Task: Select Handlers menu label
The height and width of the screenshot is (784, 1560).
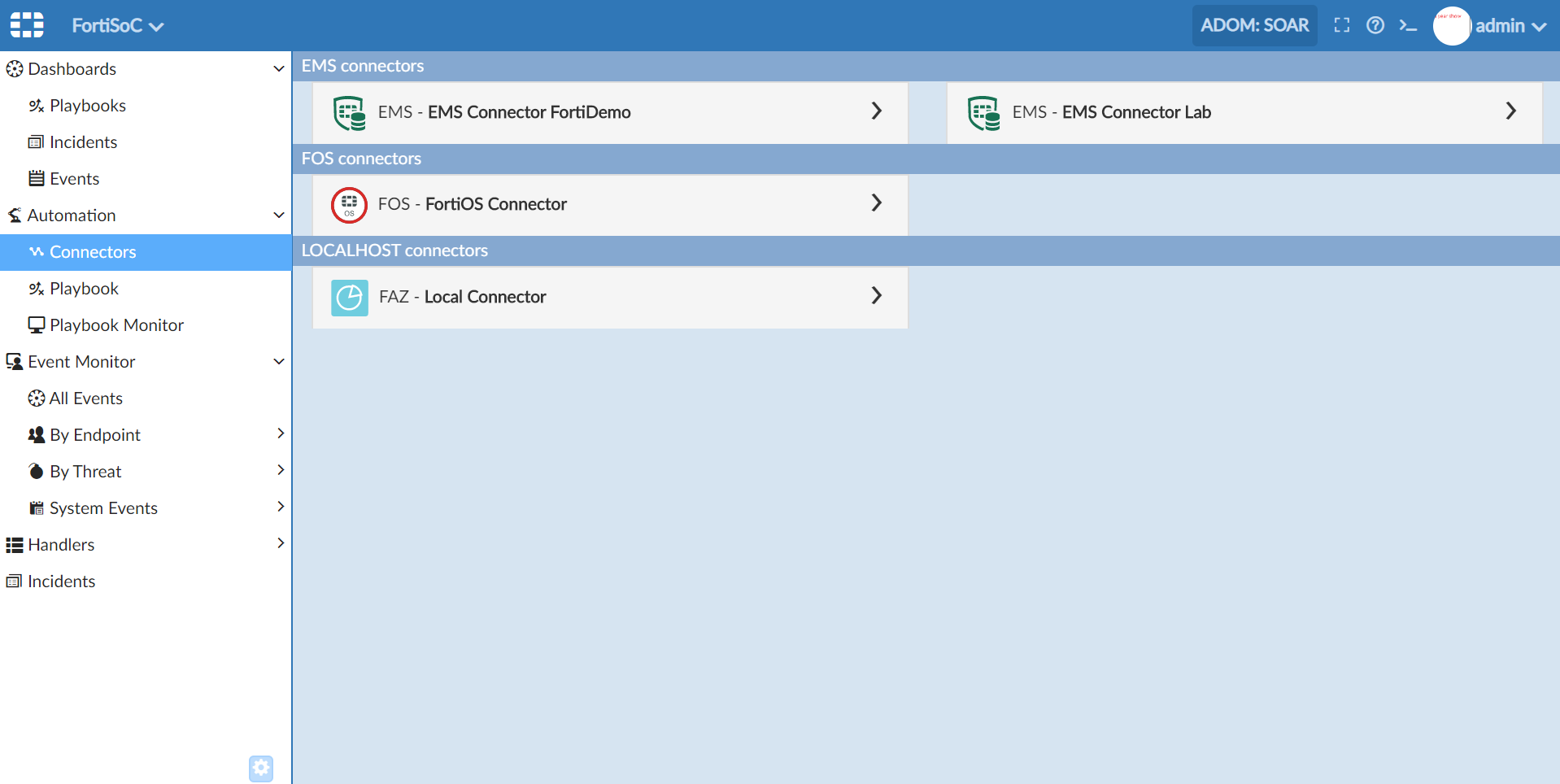Action: 61,545
